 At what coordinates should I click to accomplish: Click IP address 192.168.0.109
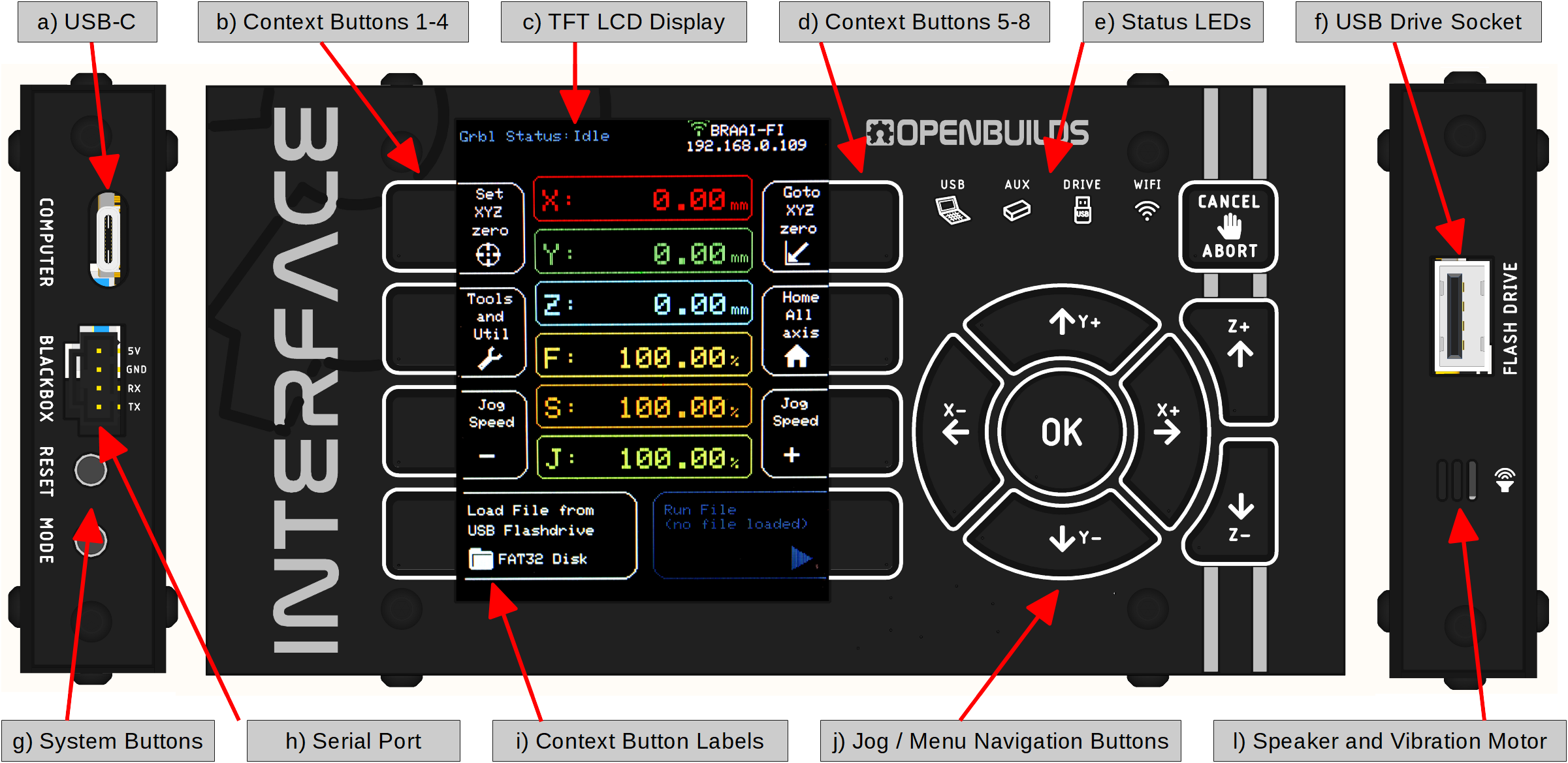[x=746, y=146]
